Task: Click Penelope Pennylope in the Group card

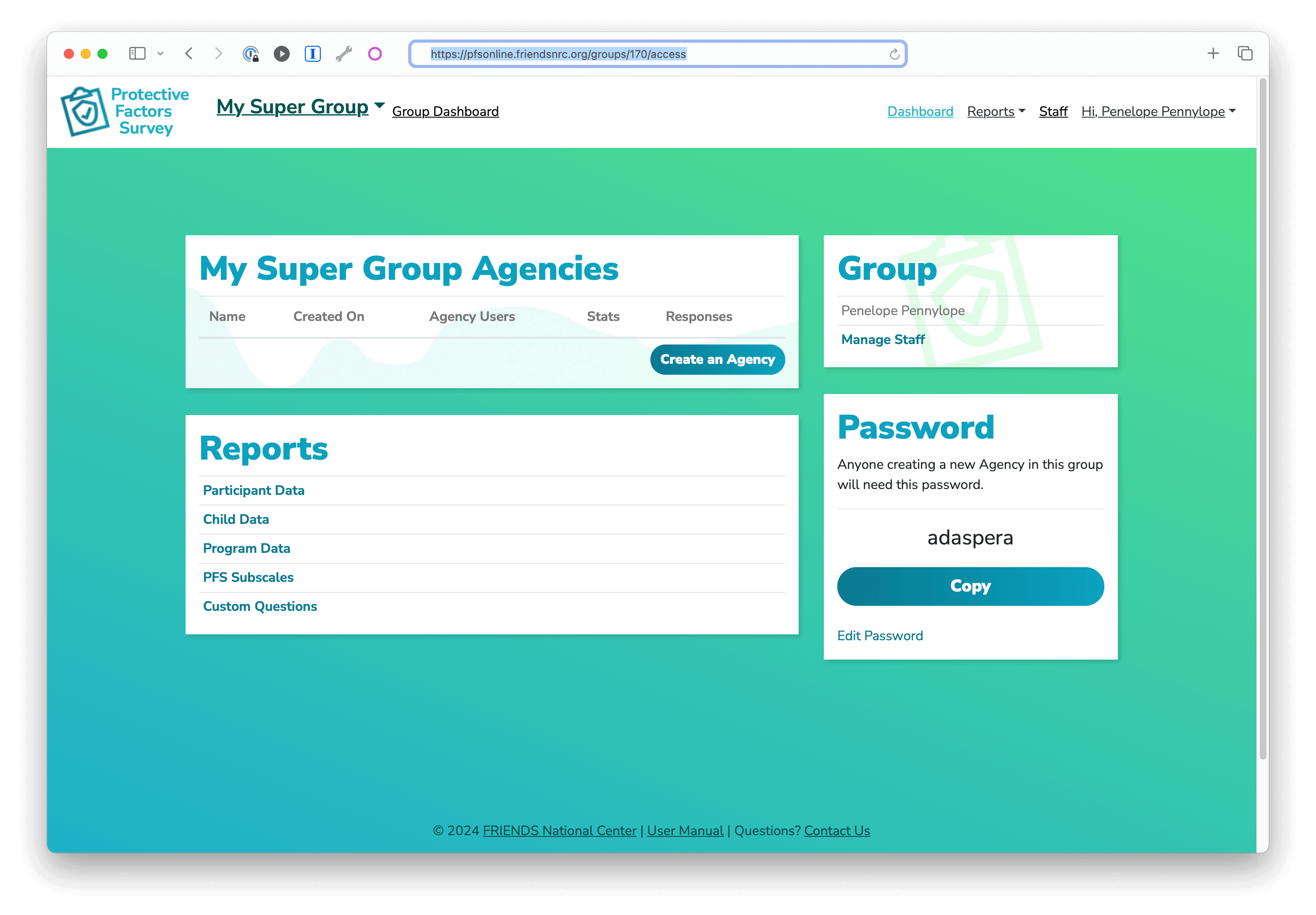Action: point(902,310)
